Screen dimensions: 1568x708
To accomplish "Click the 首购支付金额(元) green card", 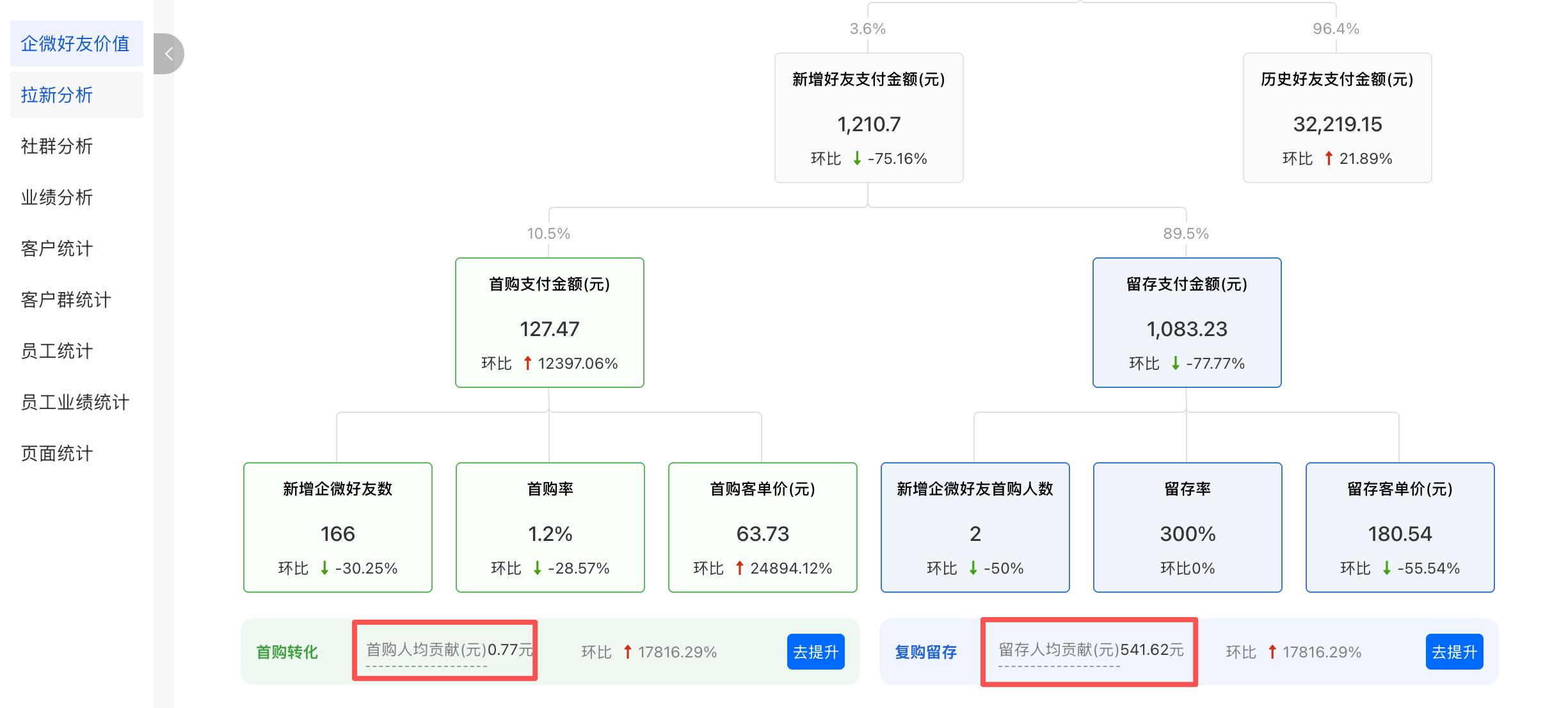I will point(549,323).
